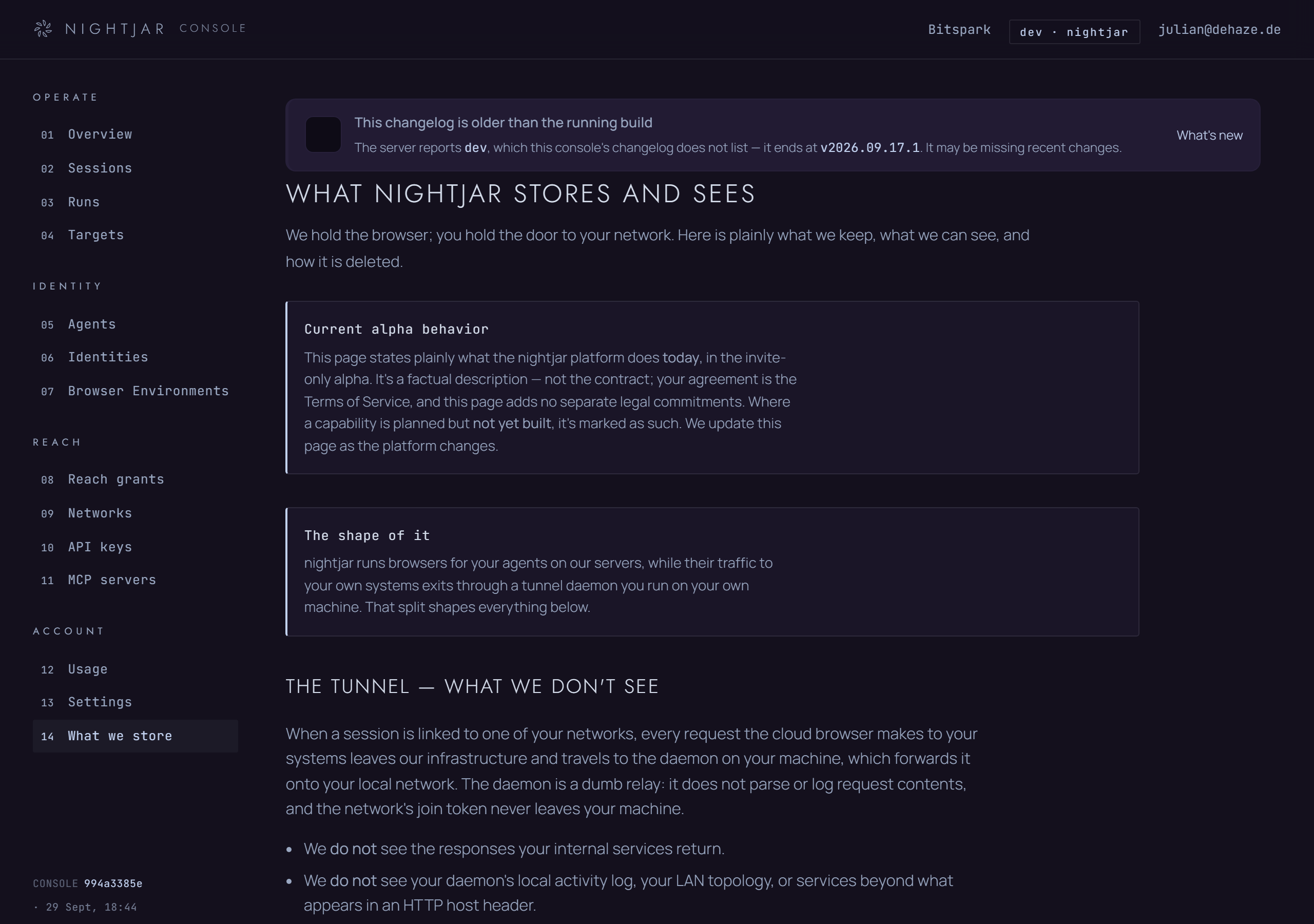Click the 'Current alpha behavior' heading
This screenshot has height=924, width=1314.
tap(397, 329)
